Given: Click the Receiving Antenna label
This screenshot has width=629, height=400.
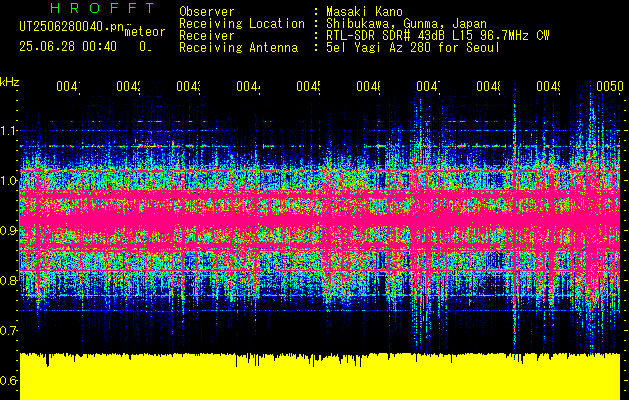Looking at the screenshot, I should [239, 48].
